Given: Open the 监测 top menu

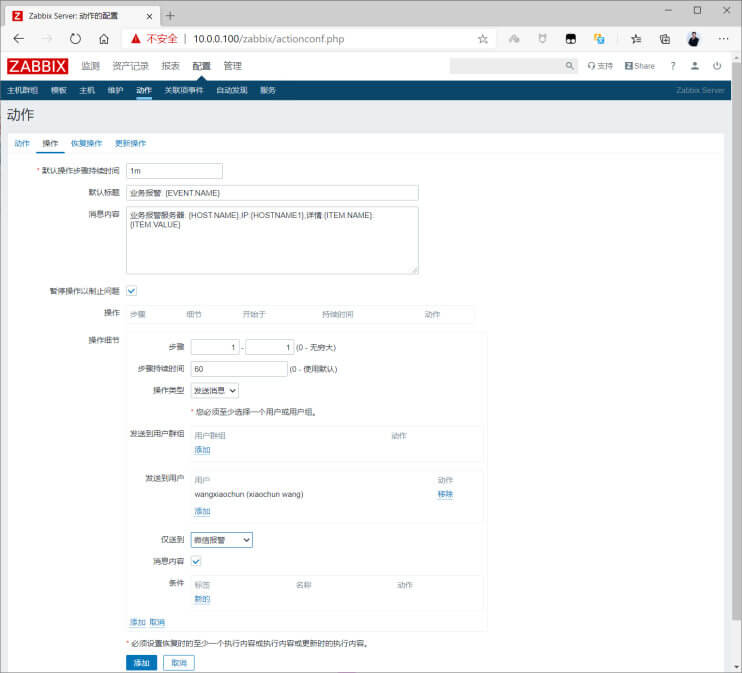Looking at the screenshot, I should click(x=90, y=66).
